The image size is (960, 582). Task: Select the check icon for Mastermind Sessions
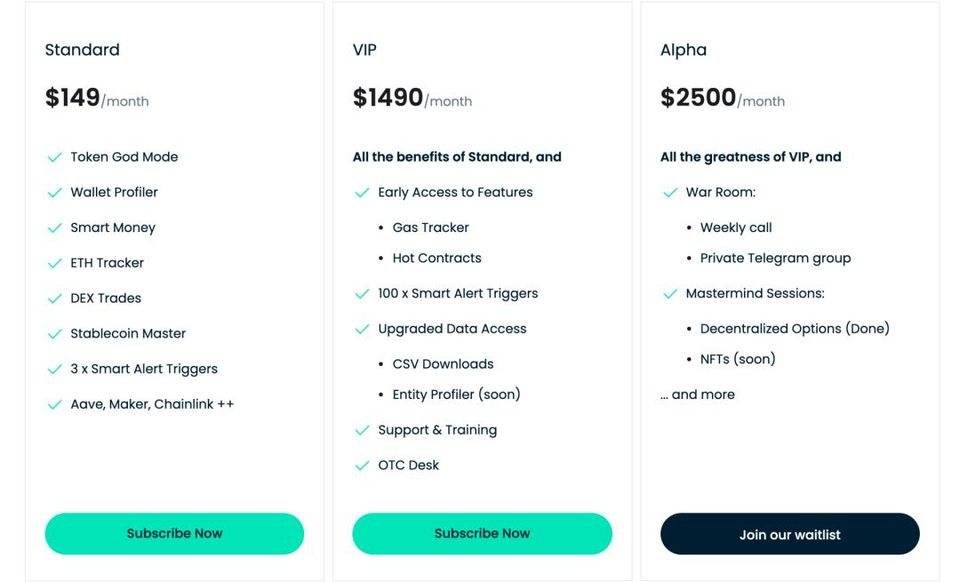point(669,293)
